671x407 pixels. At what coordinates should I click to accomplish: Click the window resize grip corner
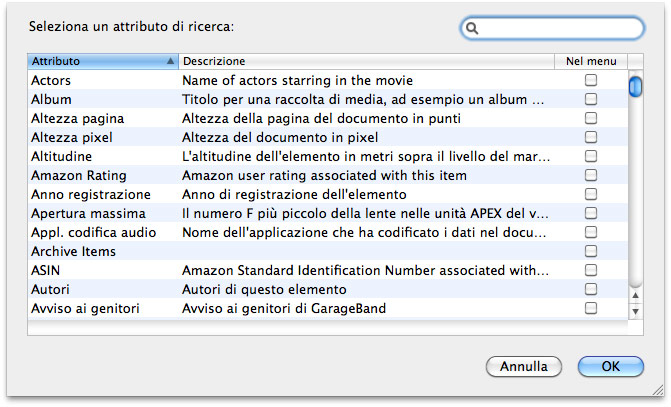click(658, 389)
